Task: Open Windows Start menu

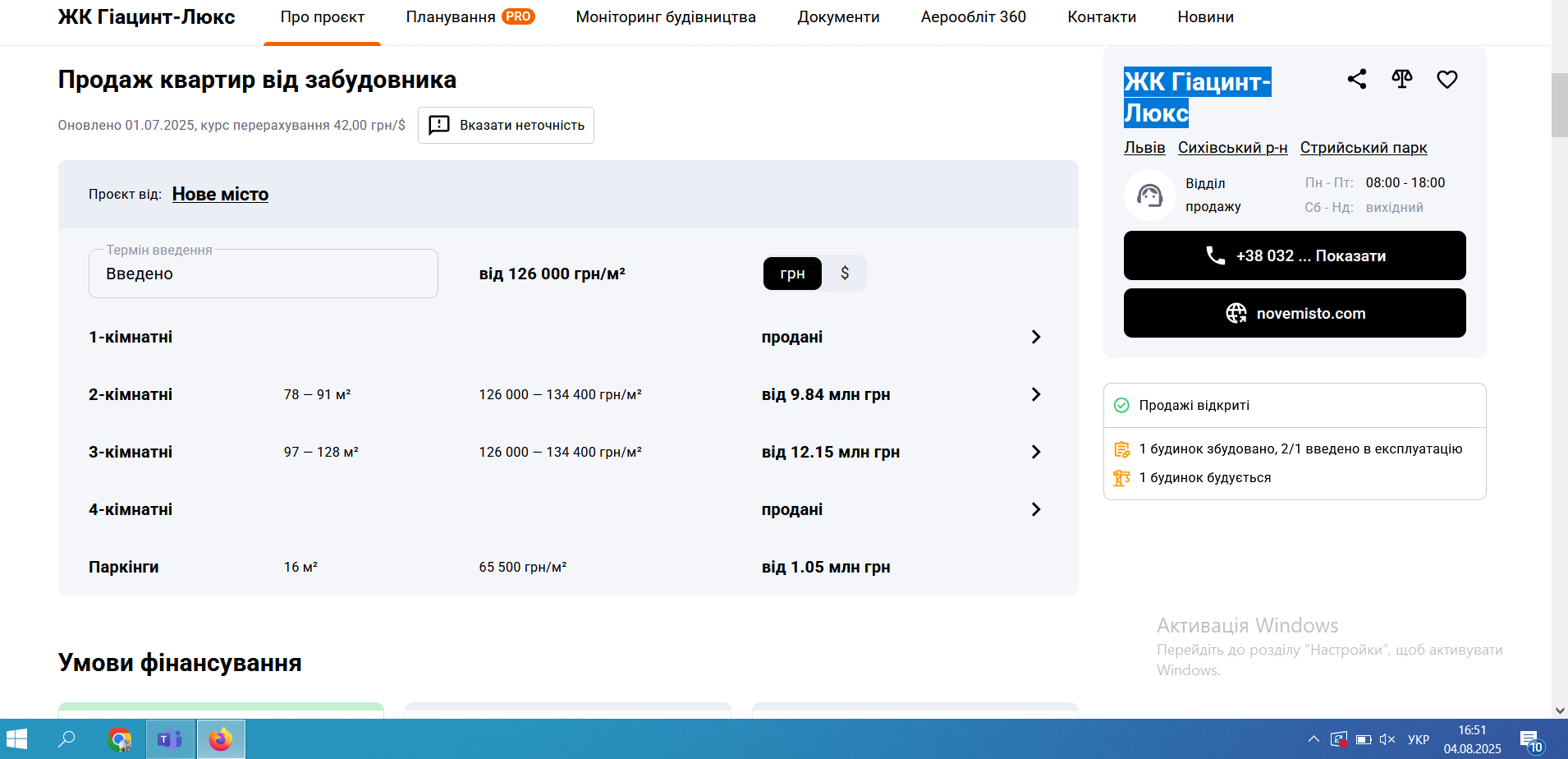Action: (16, 739)
